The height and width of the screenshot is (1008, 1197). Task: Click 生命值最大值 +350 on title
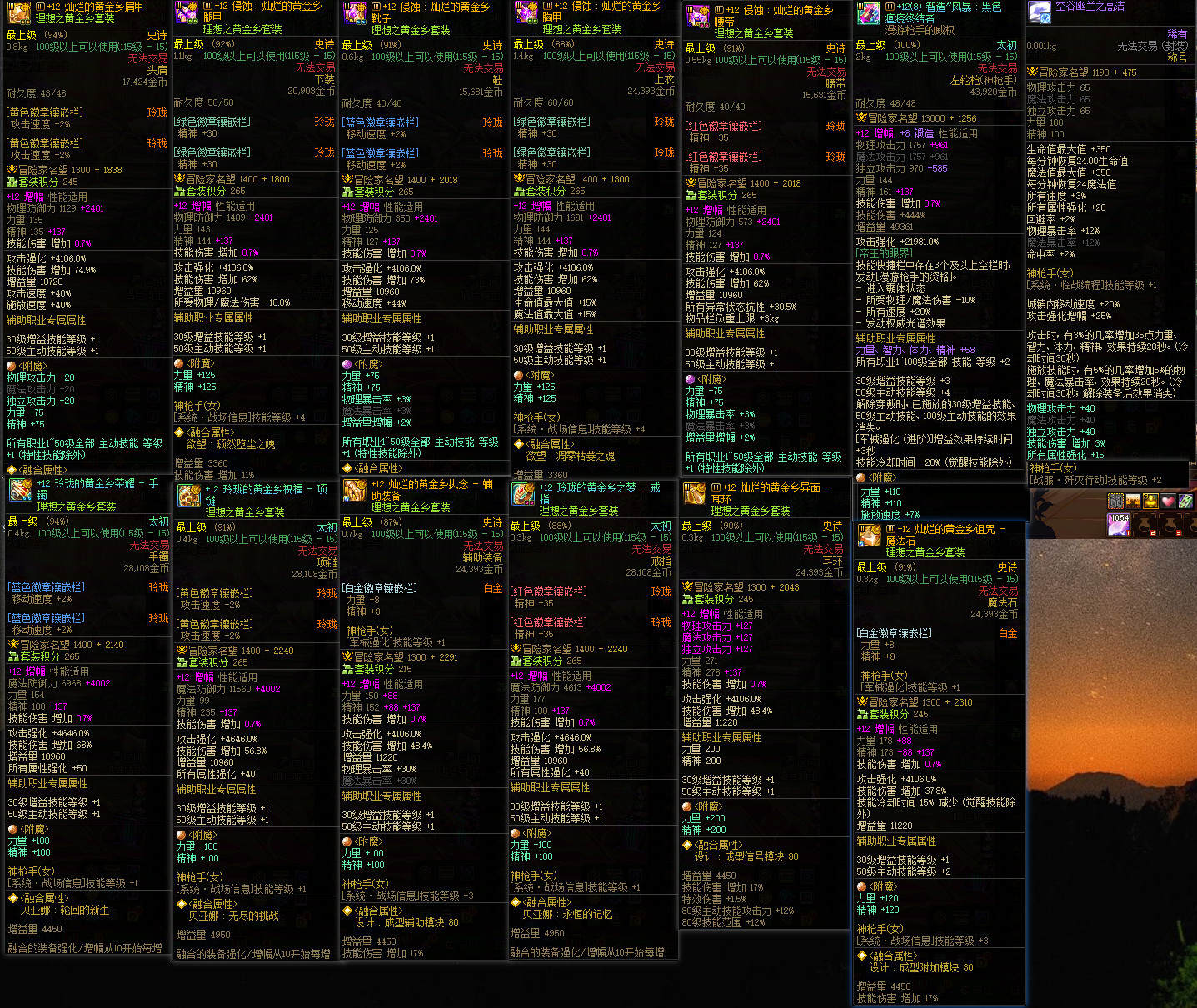[x=1069, y=149]
